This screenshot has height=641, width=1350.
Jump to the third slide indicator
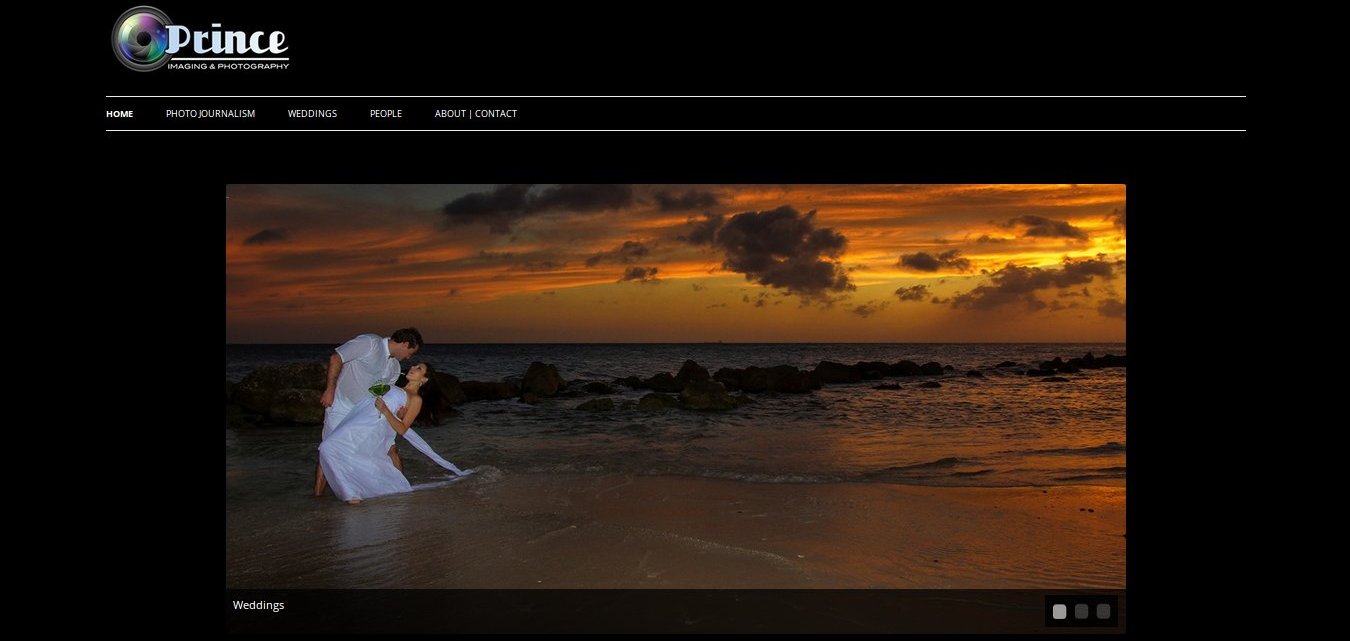point(1103,612)
